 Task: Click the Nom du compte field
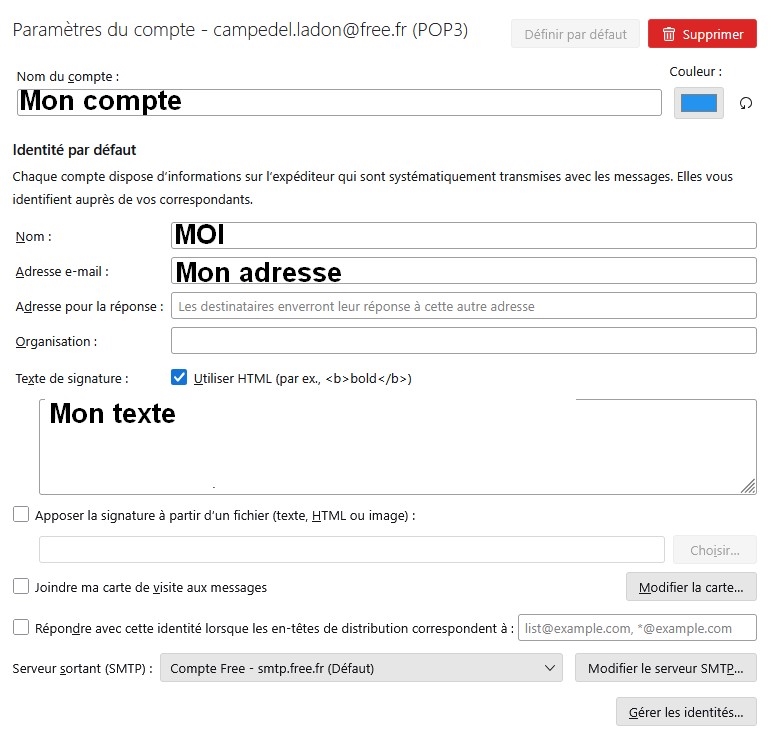point(339,102)
